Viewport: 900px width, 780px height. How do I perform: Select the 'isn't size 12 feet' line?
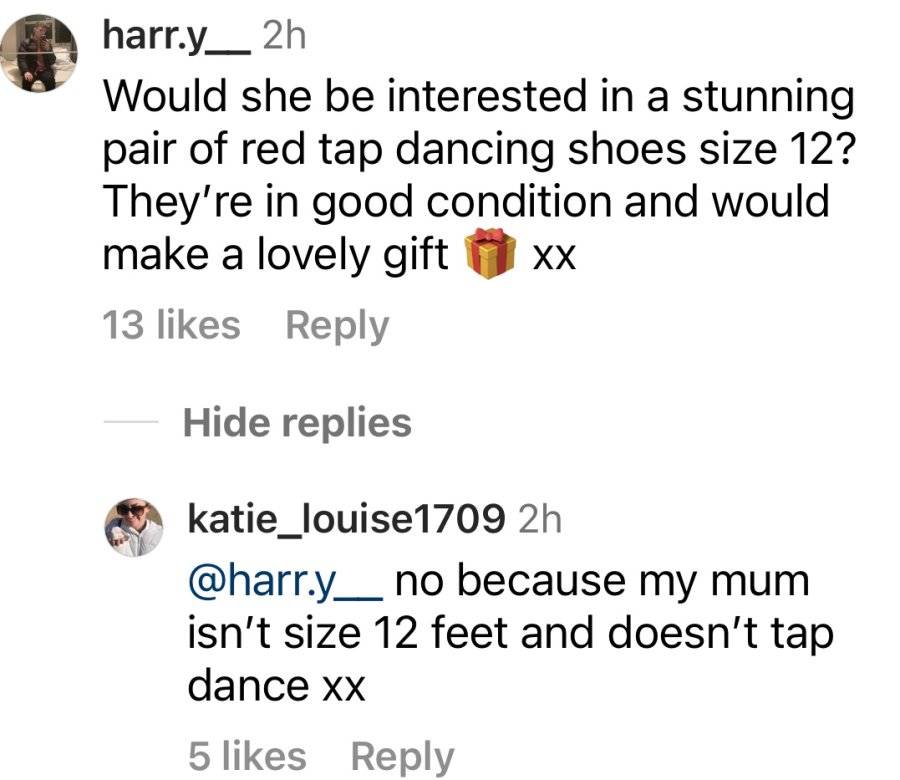tap(511, 633)
